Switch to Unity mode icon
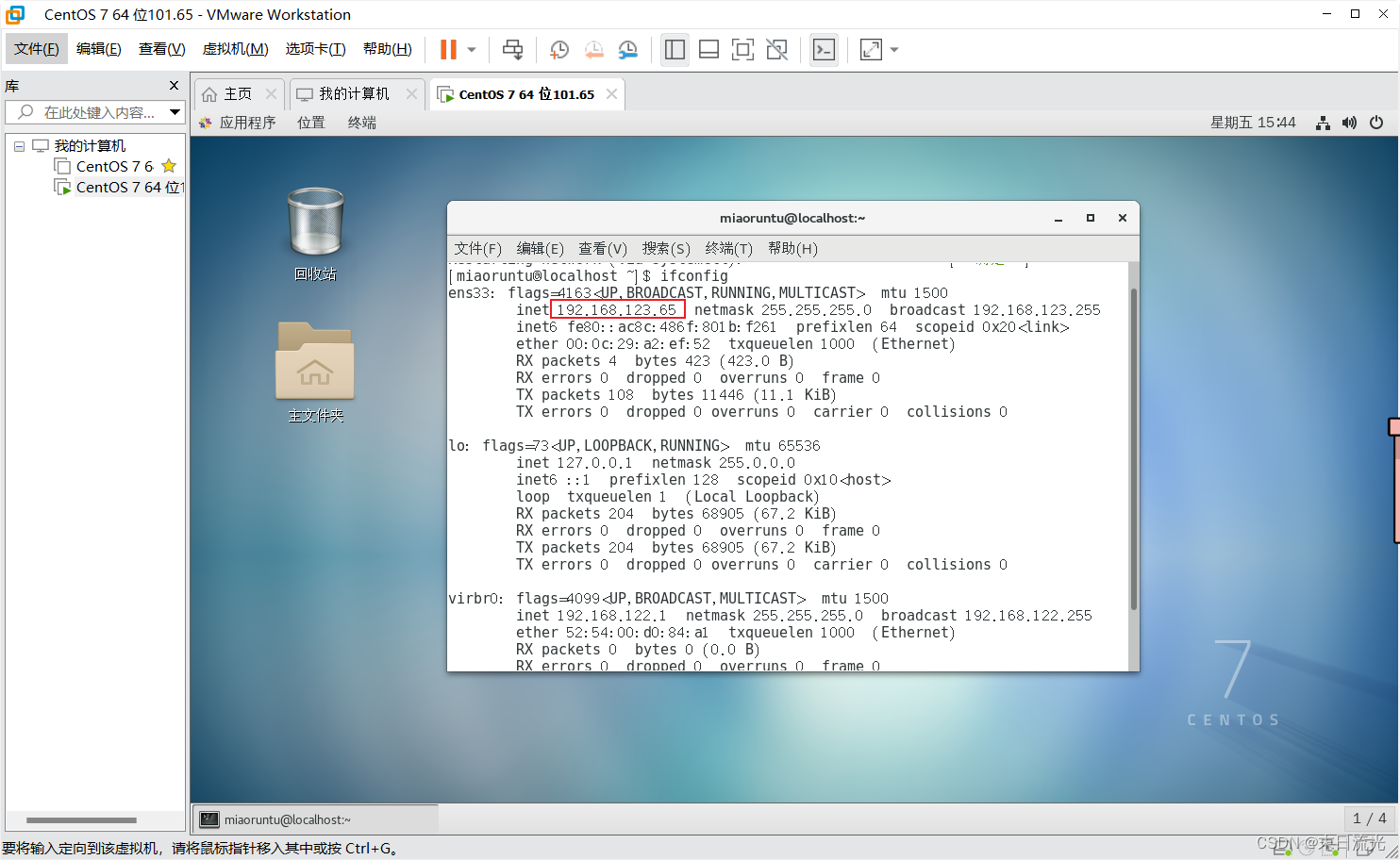 (x=776, y=49)
